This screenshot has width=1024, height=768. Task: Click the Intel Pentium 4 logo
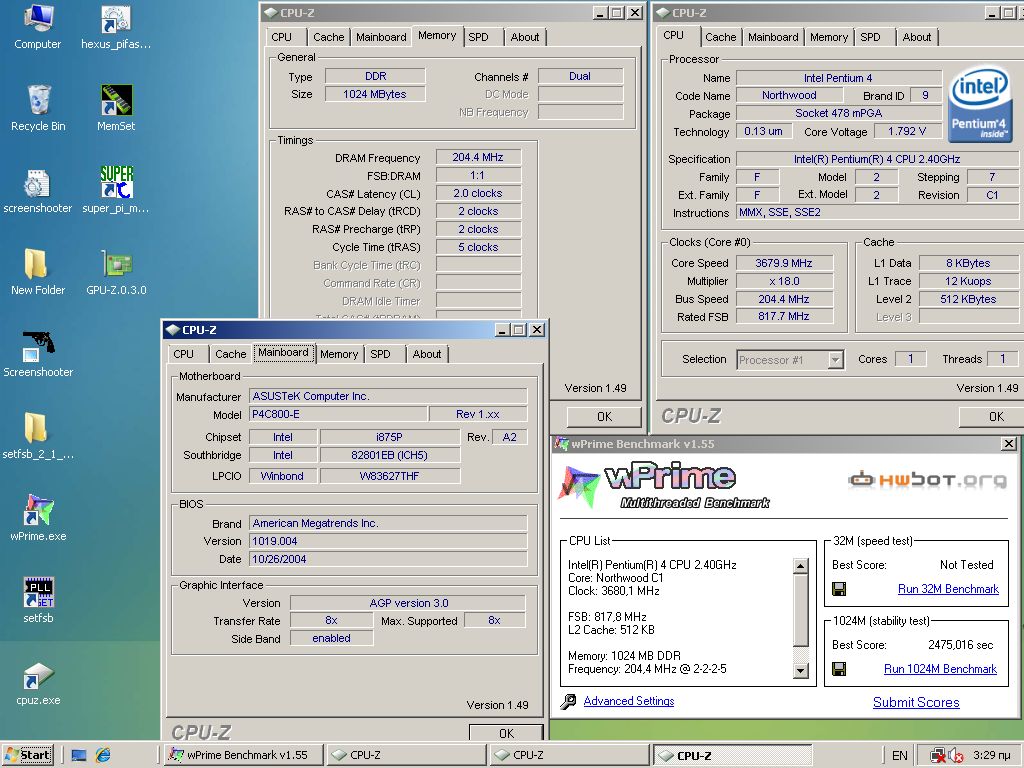pos(980,103)
